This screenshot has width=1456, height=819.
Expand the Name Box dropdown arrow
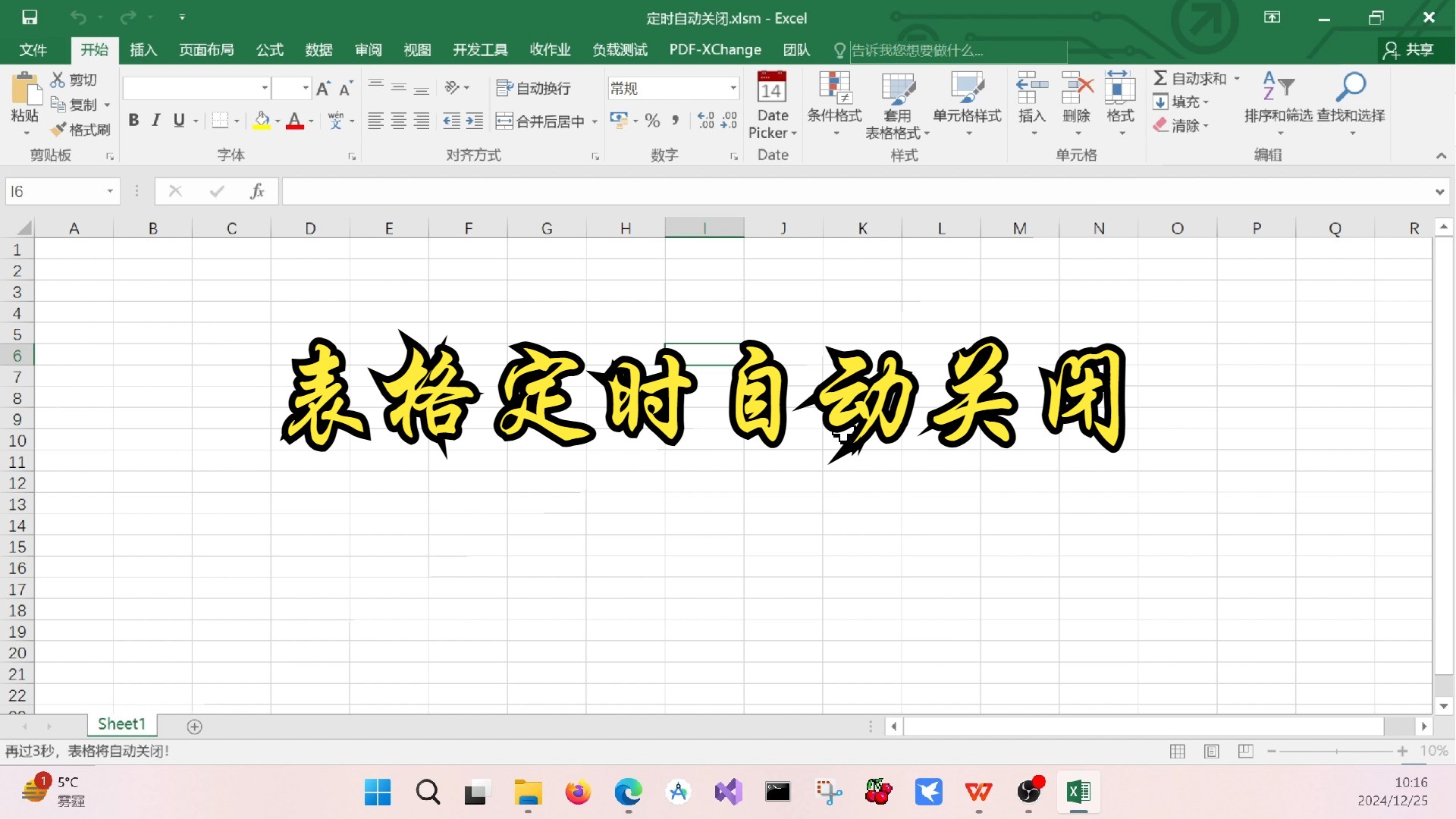tap(110, 191)
